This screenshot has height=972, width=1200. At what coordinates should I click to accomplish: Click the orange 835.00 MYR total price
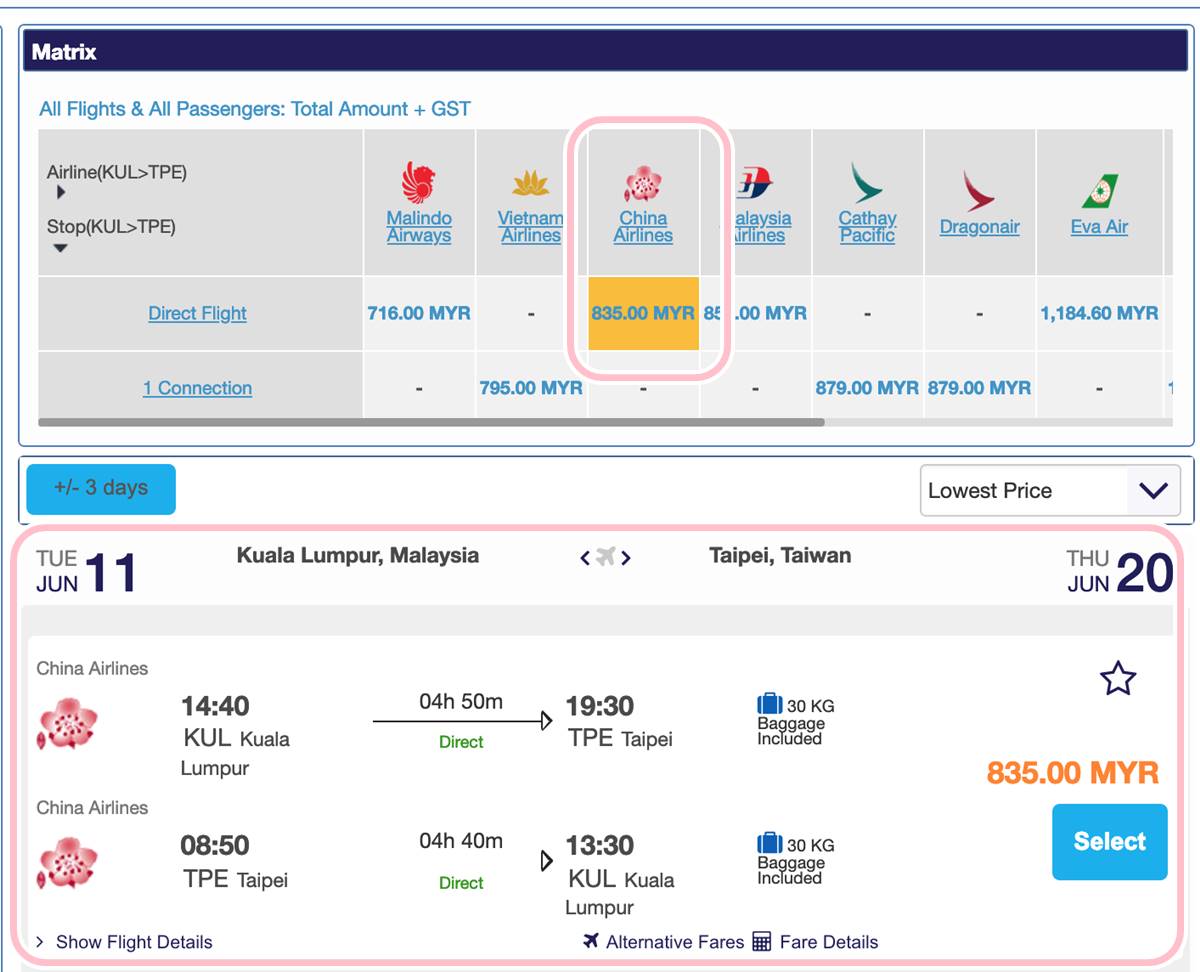pos(1073,773)
